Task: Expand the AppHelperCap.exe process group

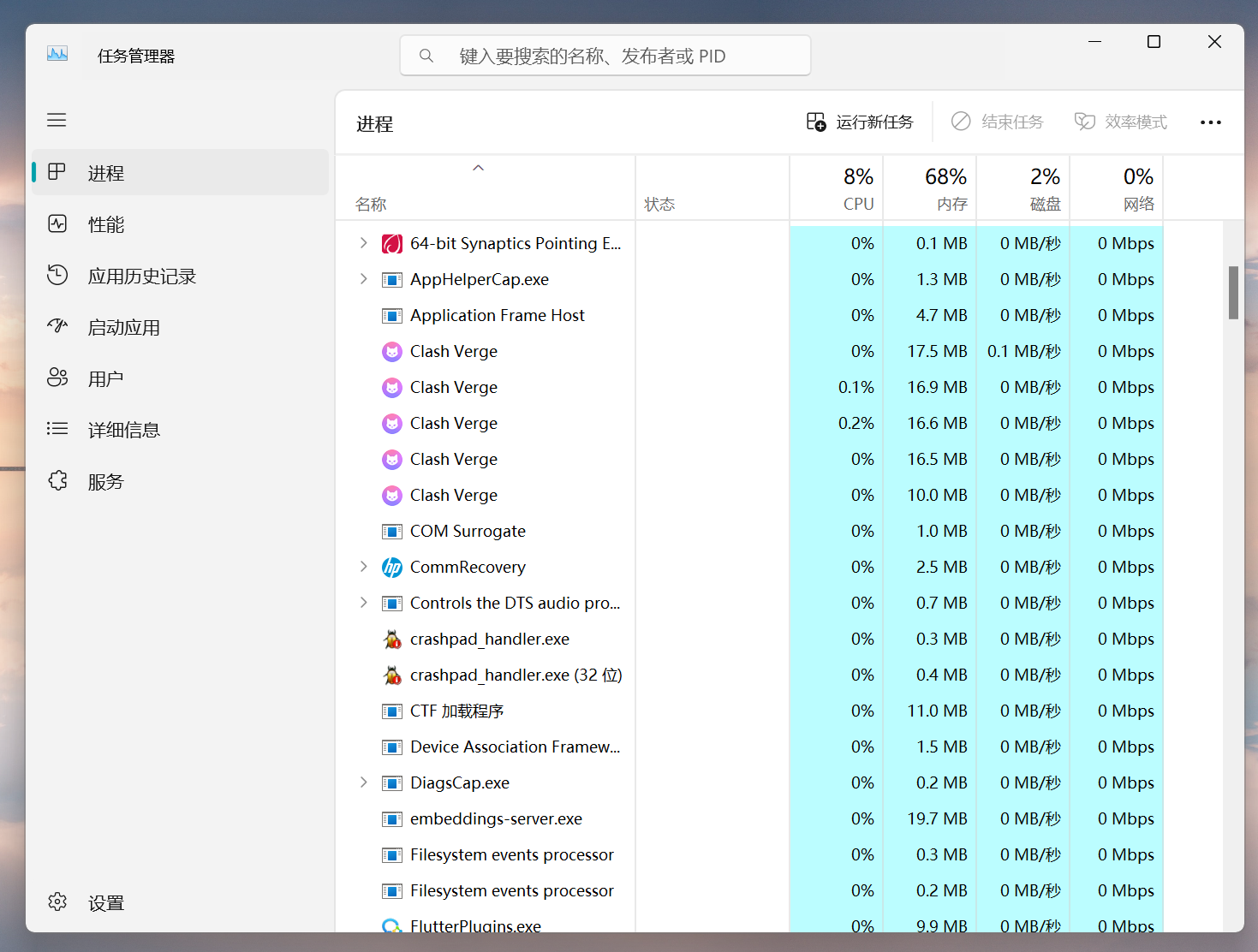Action: coord(363,279)
